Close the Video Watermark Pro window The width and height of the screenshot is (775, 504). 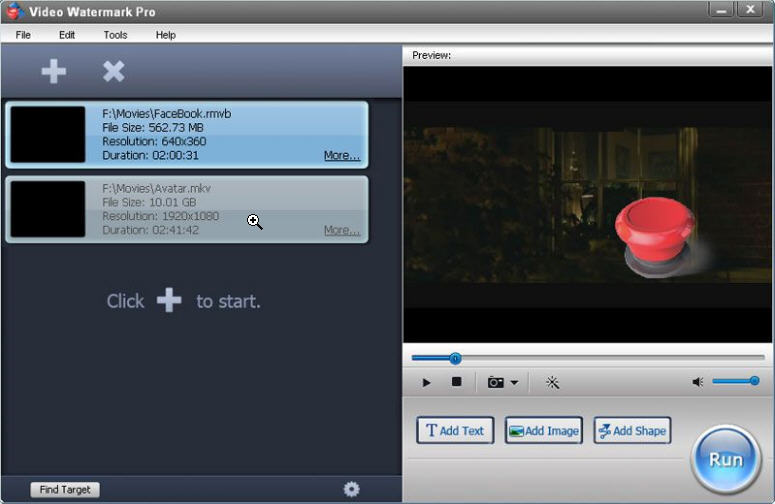coord(750,10)
